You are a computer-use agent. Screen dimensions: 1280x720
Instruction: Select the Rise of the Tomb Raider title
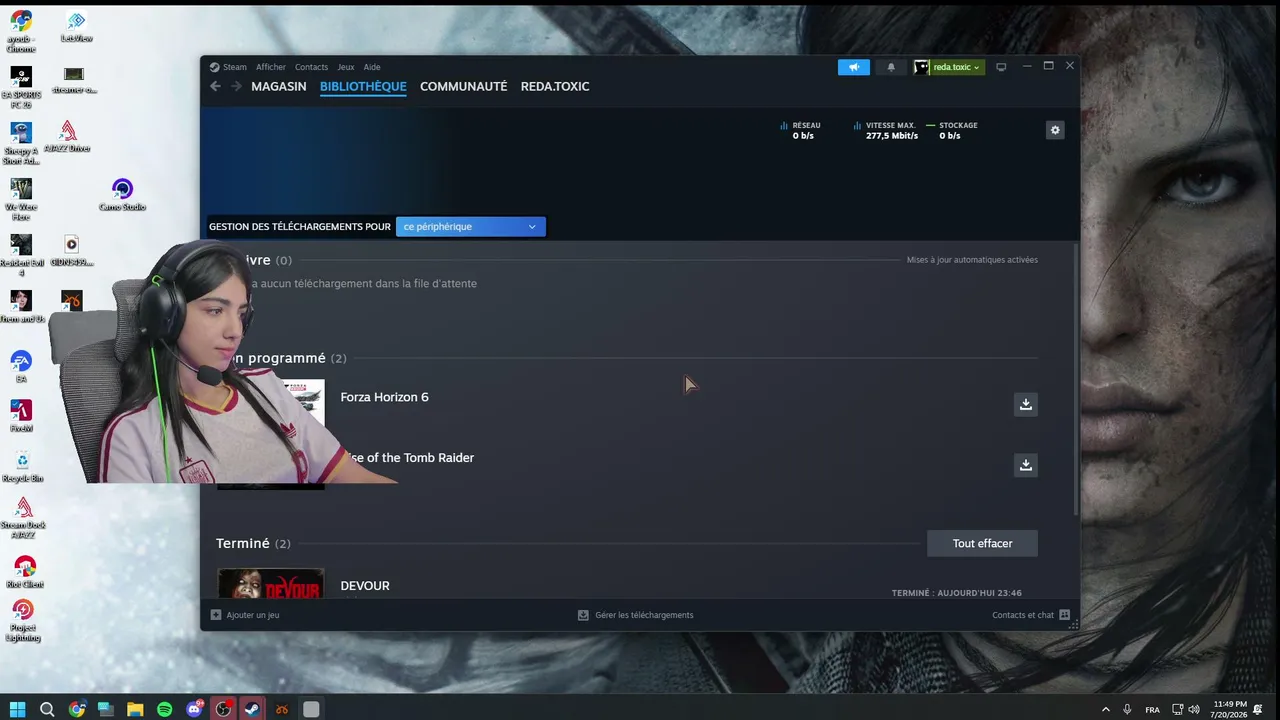(410, 458)
